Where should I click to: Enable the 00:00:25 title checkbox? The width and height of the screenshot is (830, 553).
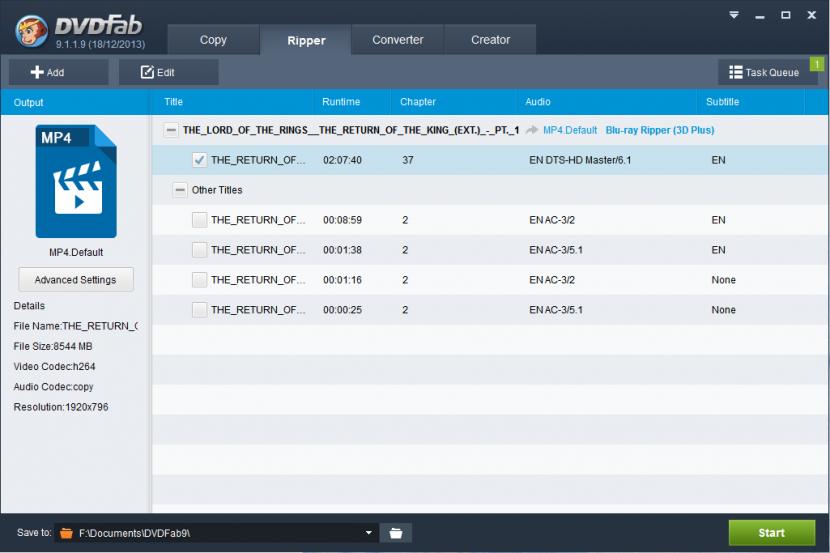200,310
